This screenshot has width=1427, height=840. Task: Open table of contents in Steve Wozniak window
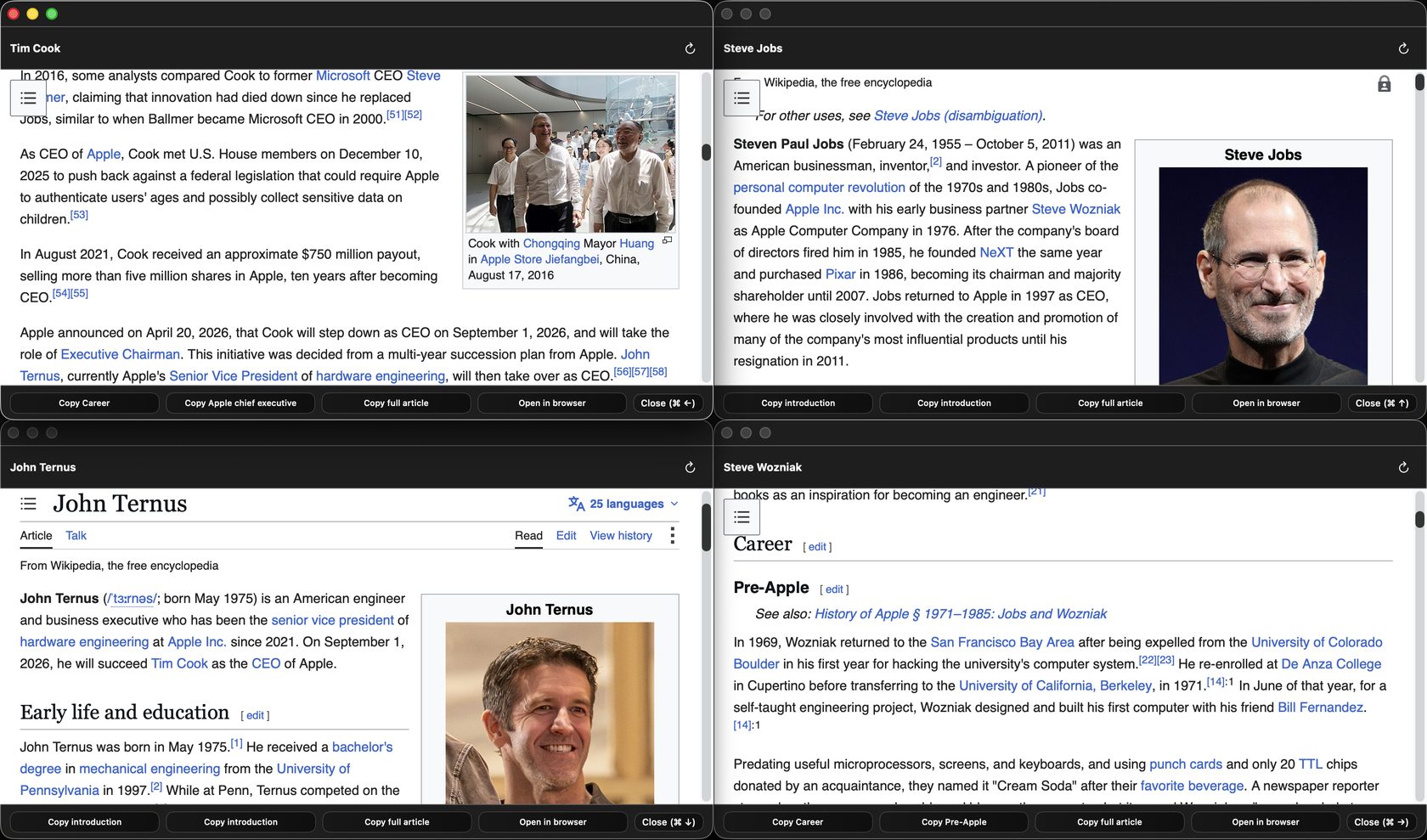point(742,516)
